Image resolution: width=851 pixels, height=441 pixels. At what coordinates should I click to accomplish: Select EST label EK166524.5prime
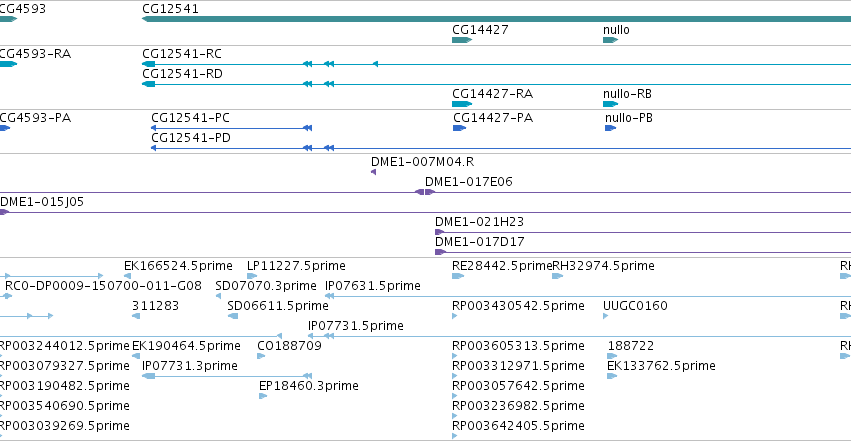click(x=178, y=266)
